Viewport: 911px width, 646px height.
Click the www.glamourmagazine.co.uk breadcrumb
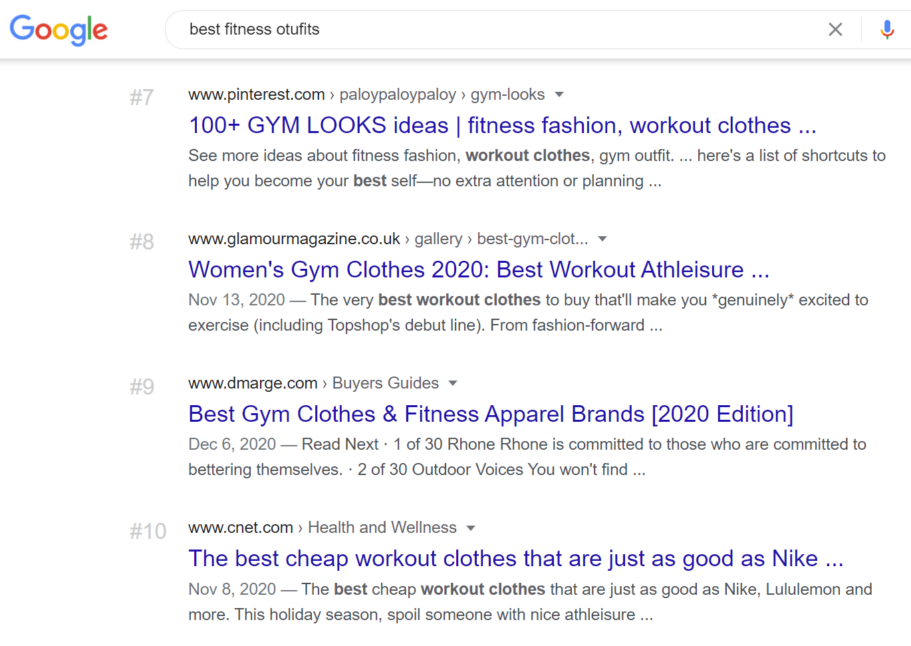[x=293, y=239]
